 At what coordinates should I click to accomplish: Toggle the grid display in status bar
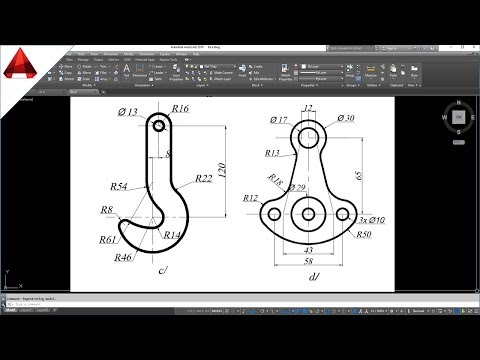pyautogui.click(x=227, y=311)
